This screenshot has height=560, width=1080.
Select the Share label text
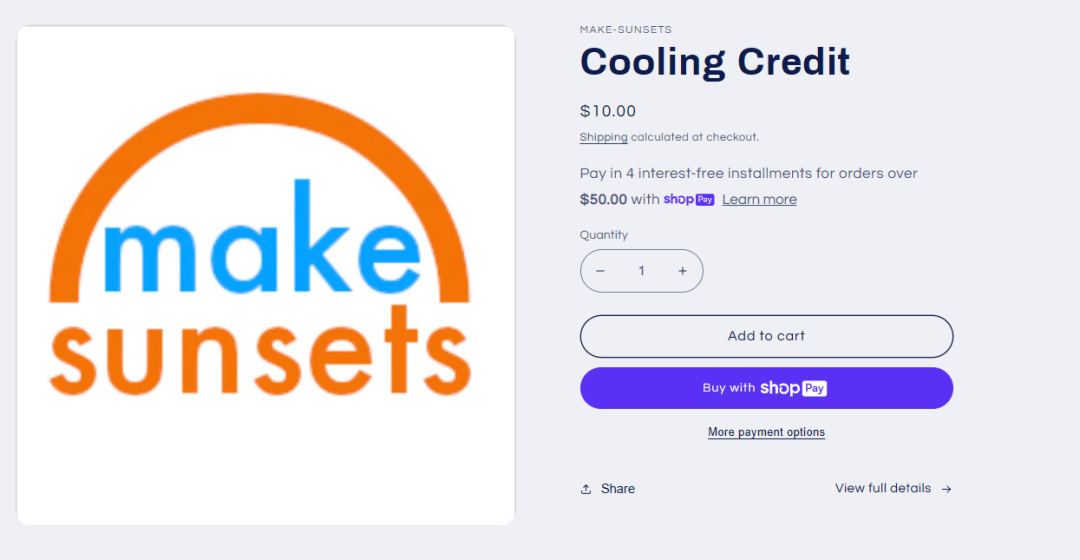click(x=618, y=489)
